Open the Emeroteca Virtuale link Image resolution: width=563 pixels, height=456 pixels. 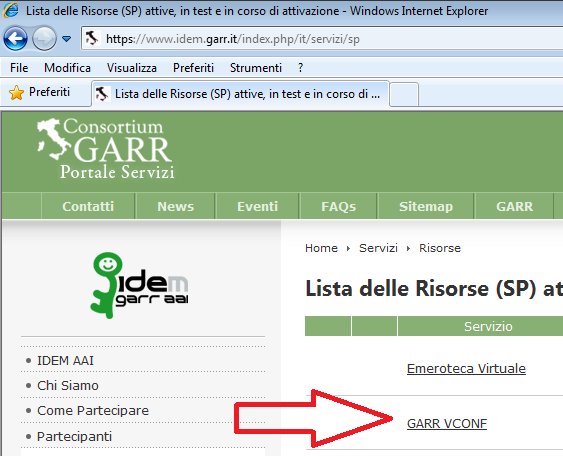click(466, 368)
